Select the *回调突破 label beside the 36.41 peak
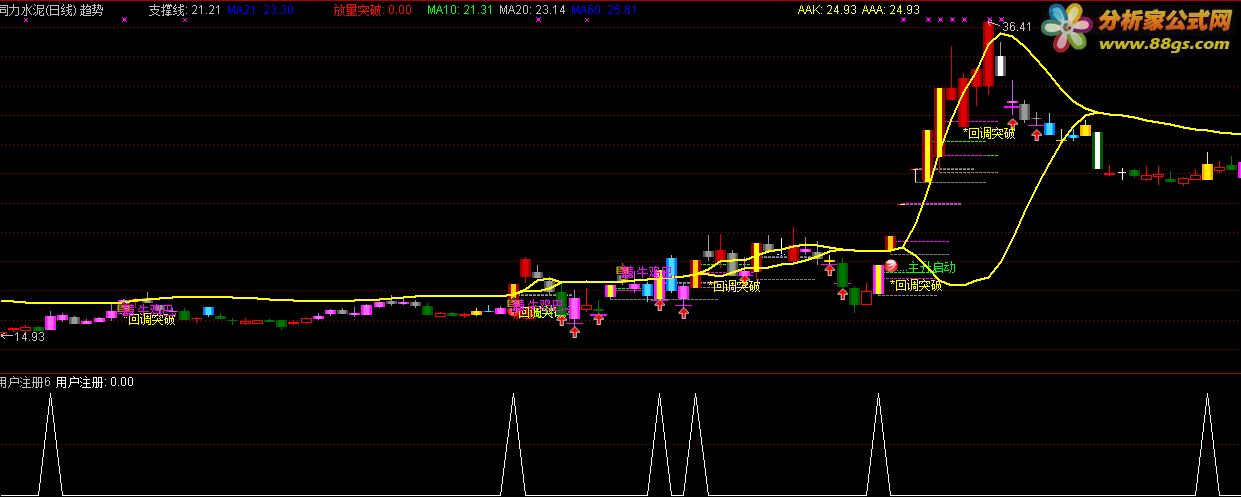The height and width of the screenshot is (497, 1241). tap(989, 132)
